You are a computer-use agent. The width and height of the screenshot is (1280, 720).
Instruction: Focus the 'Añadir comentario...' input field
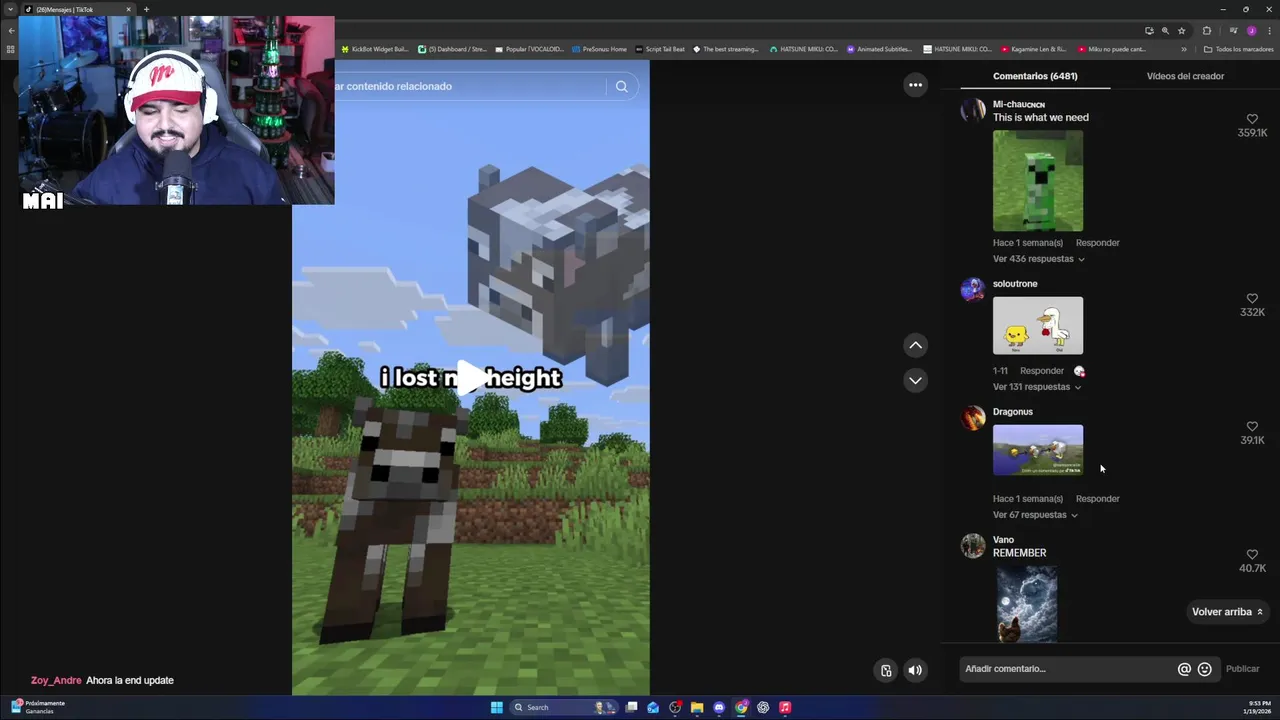(x=1065, y=669)
